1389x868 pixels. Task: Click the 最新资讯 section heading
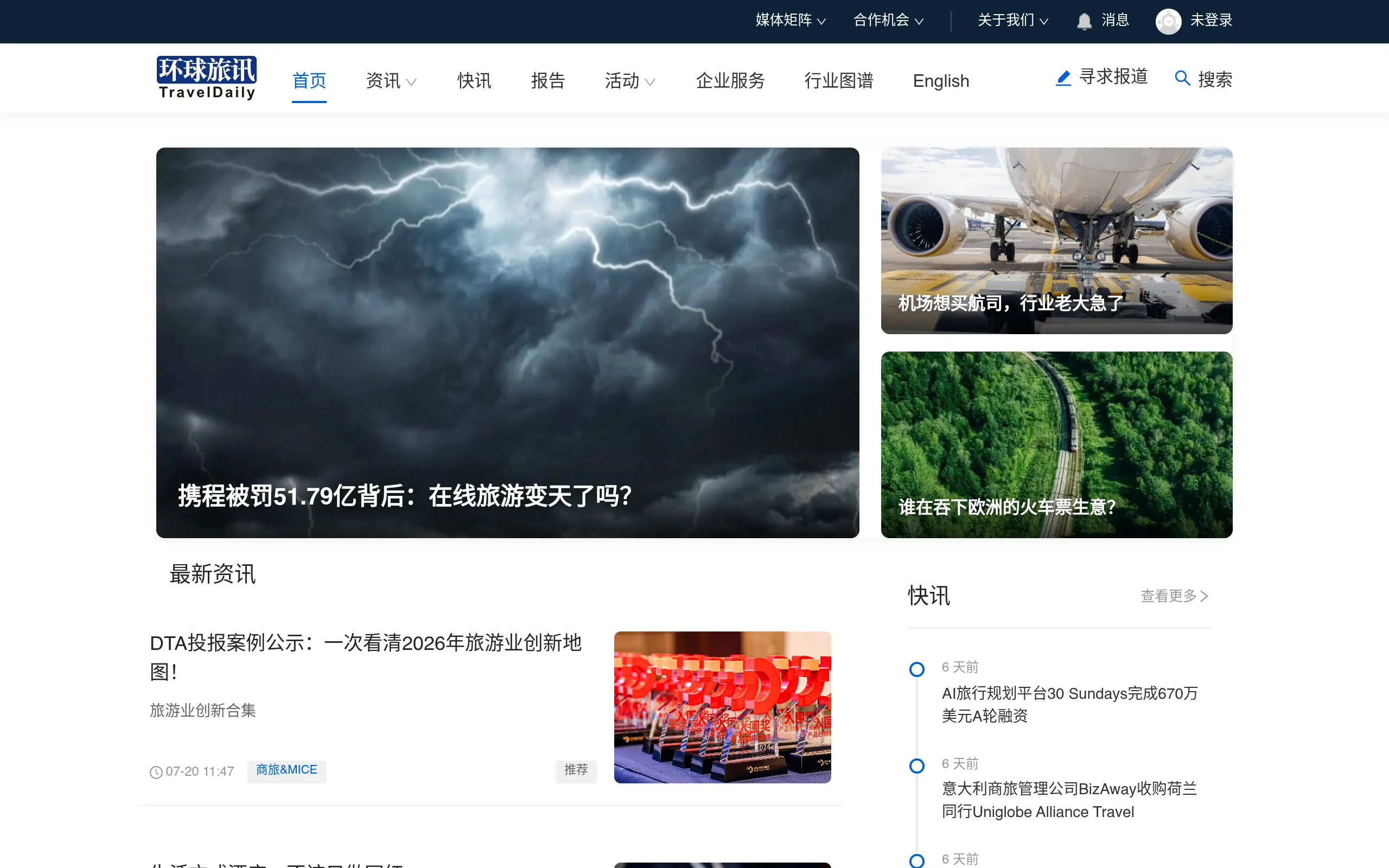[x=212, y=574]
